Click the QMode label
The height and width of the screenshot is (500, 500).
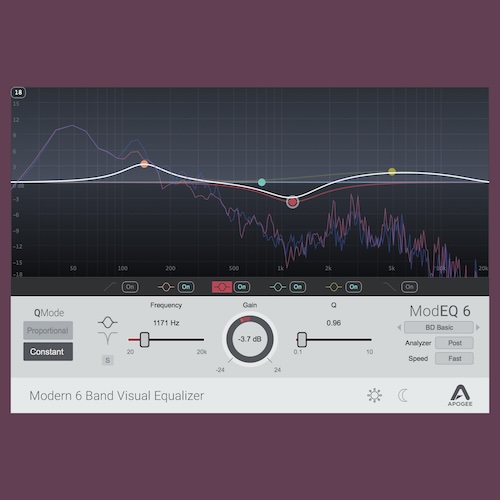click(49, 313)
